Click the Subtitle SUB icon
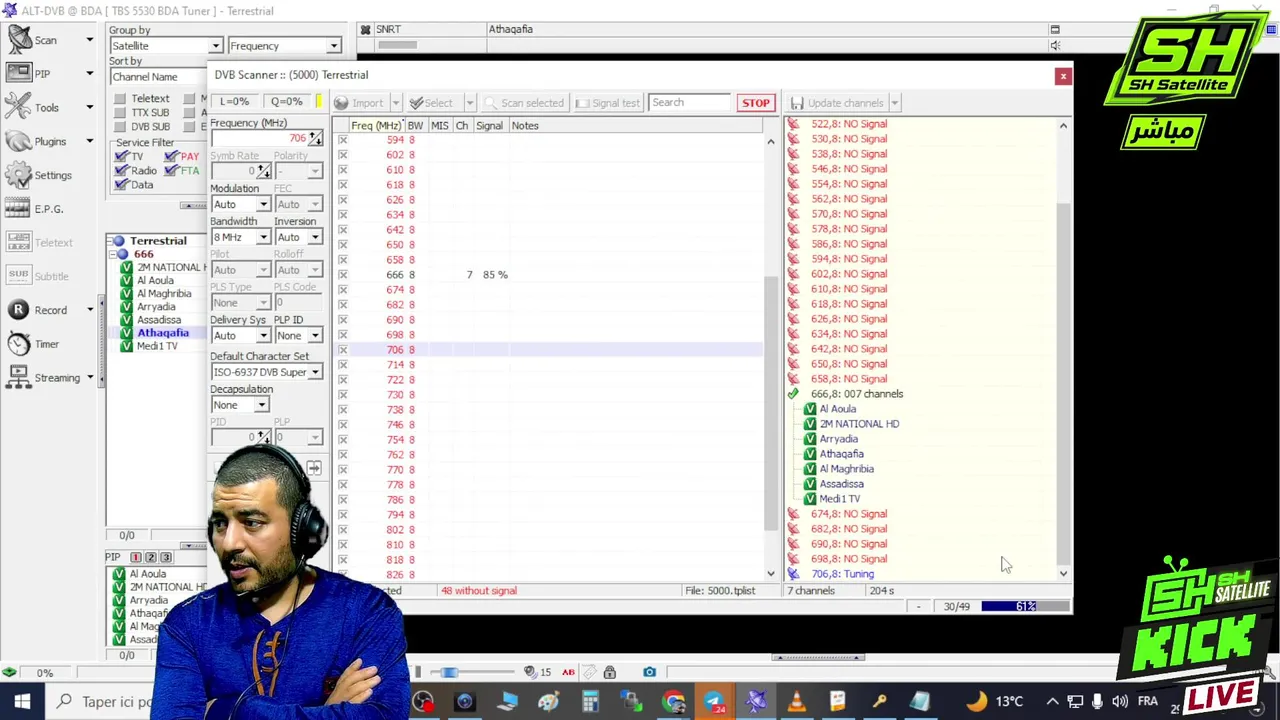The width and height of the screenshot is (1280, 720). pos(20,276)
